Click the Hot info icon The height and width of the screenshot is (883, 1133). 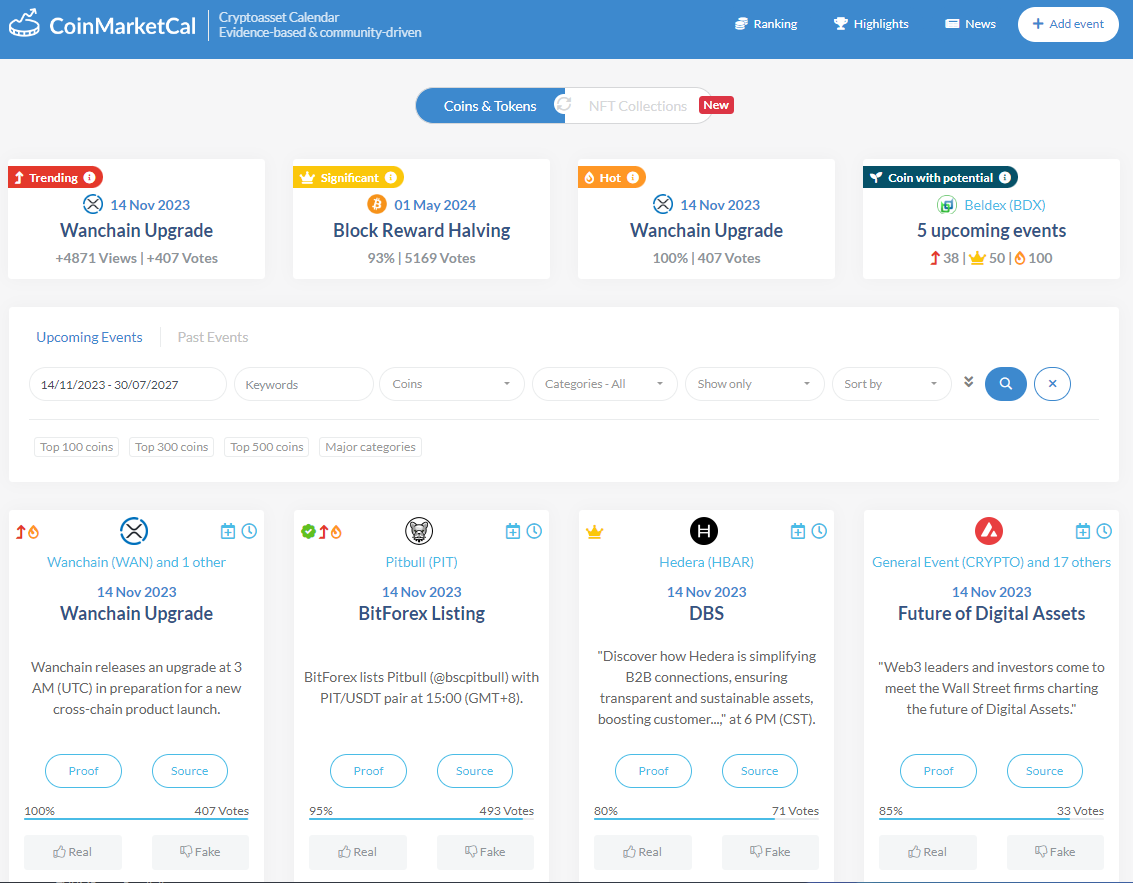[x=633, y=177]
